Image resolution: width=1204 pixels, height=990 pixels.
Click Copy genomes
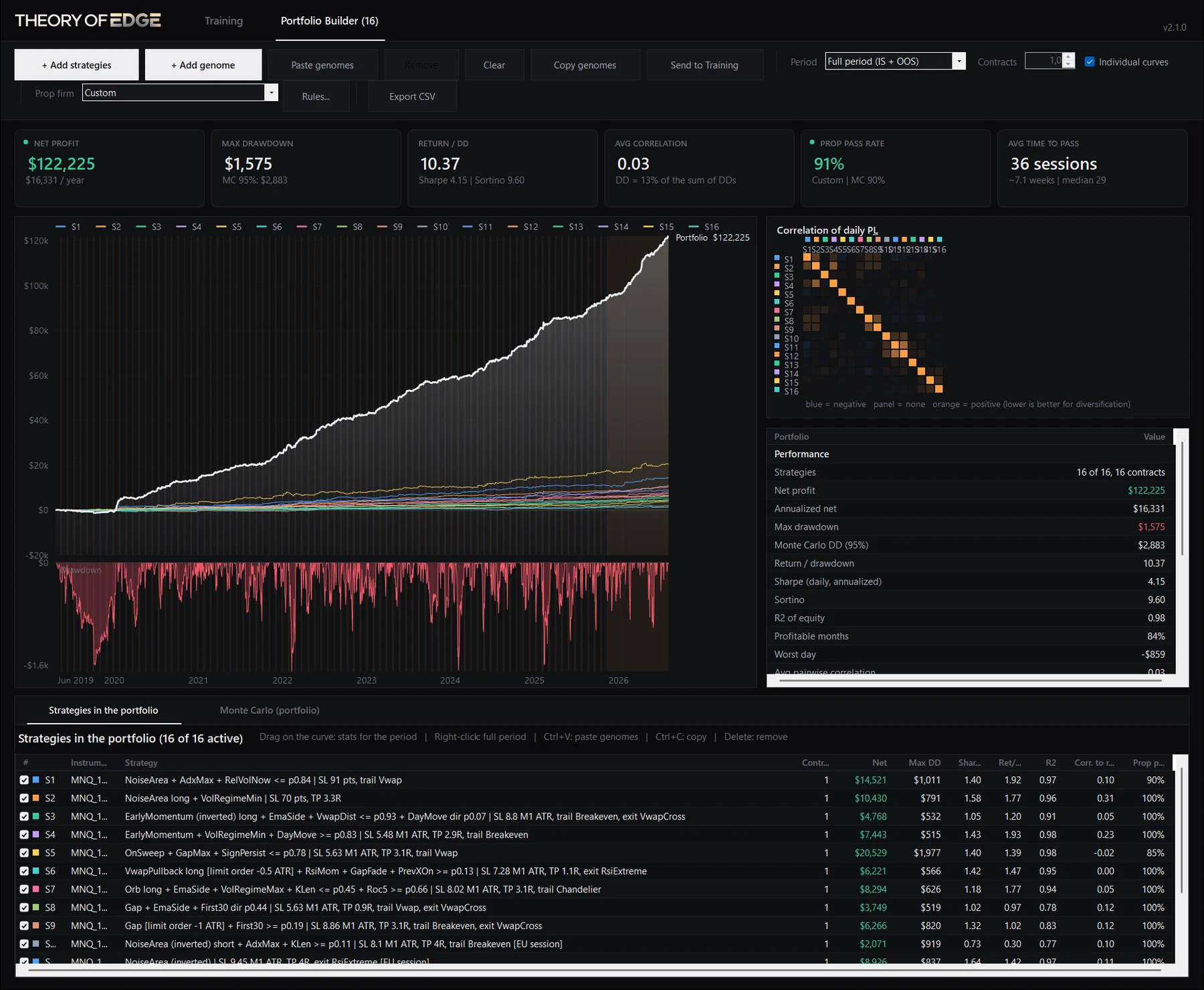point(585,65)
